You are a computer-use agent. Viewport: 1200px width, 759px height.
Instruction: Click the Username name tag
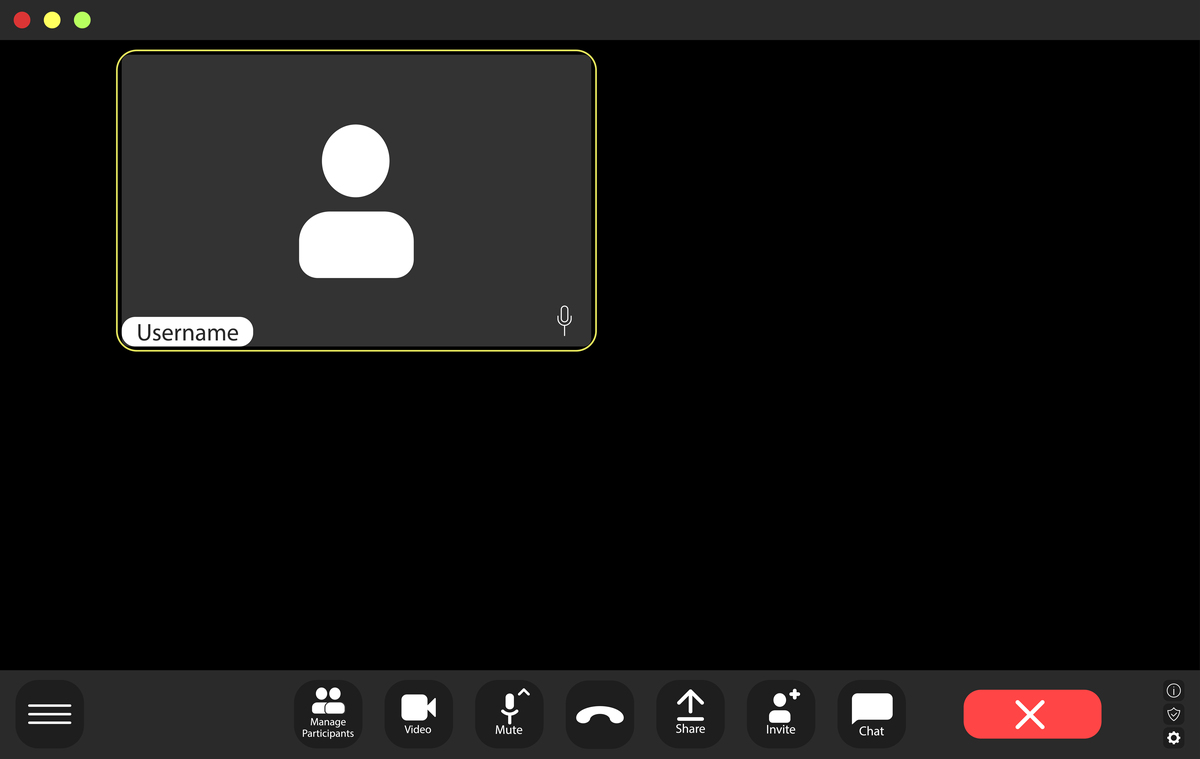pyautogui.click(x=187, y=332)
